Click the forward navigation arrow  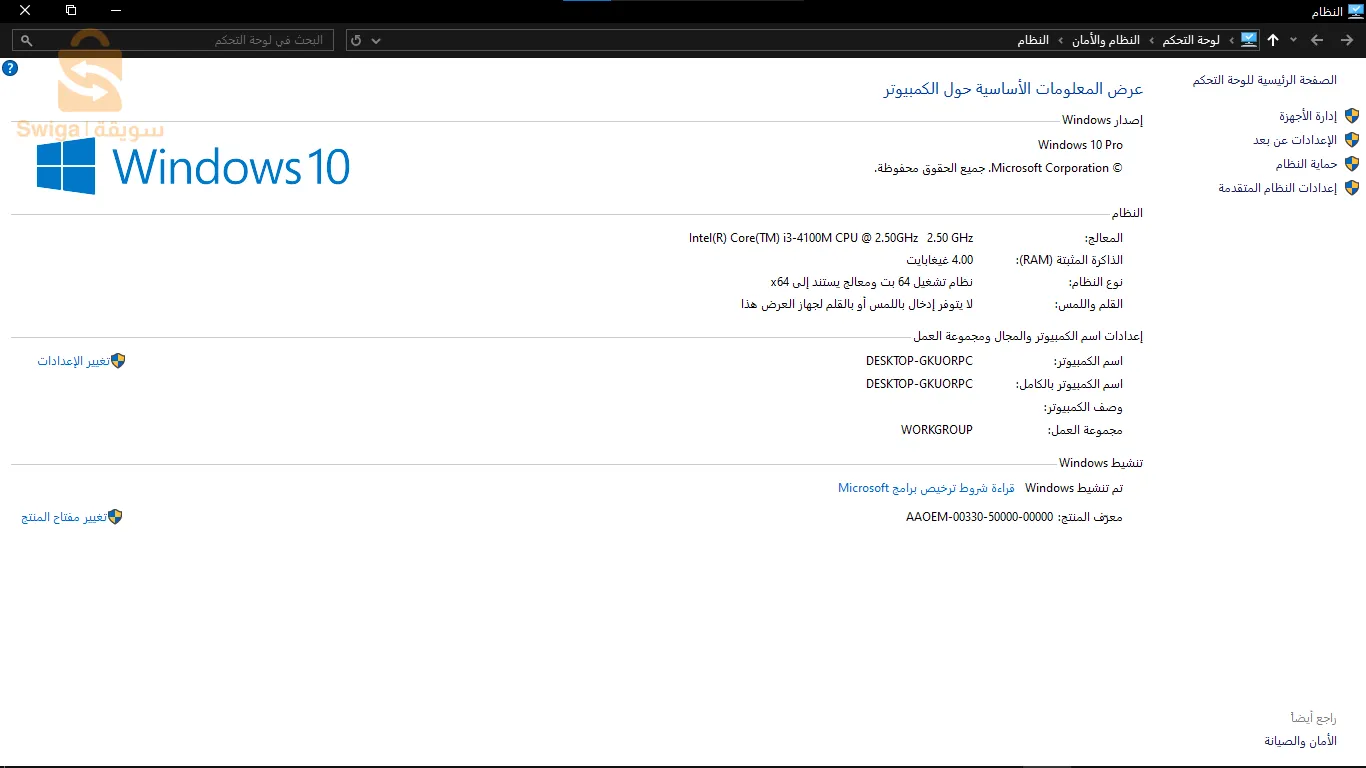pos(1317,40)
